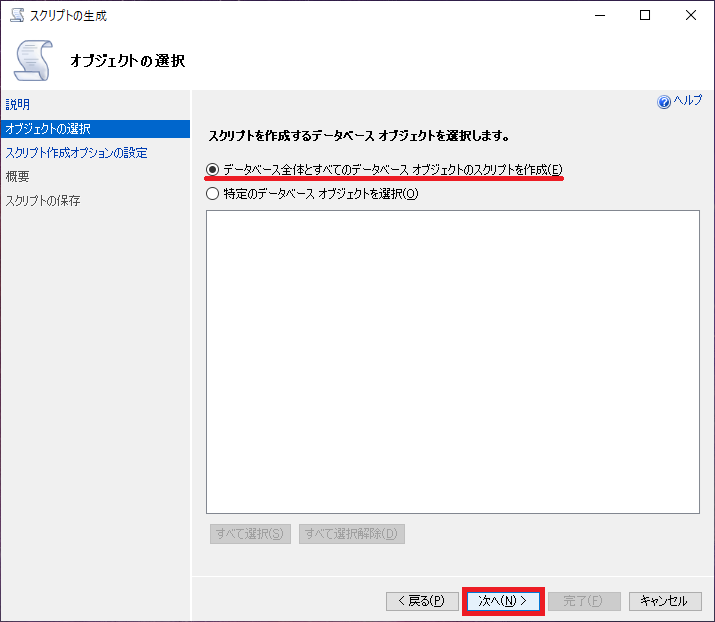Minimize the スクリプトの生成 window
Screen dimensions: 715x622
click(599, 15)
